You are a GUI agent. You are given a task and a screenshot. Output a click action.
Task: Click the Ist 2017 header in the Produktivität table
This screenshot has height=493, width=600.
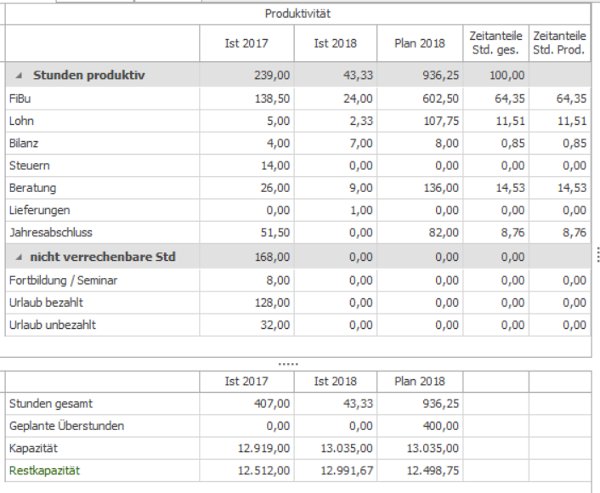pyautogui.click(x=246, y=43)
